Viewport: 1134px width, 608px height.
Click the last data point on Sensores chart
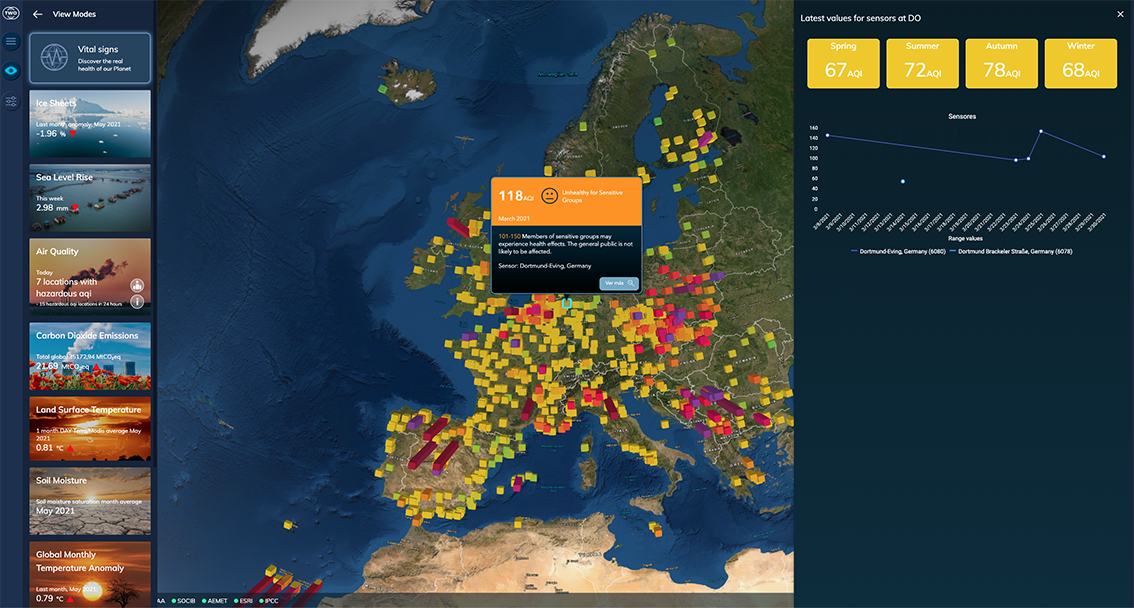pyautogui.click(x=1104, y=156)
